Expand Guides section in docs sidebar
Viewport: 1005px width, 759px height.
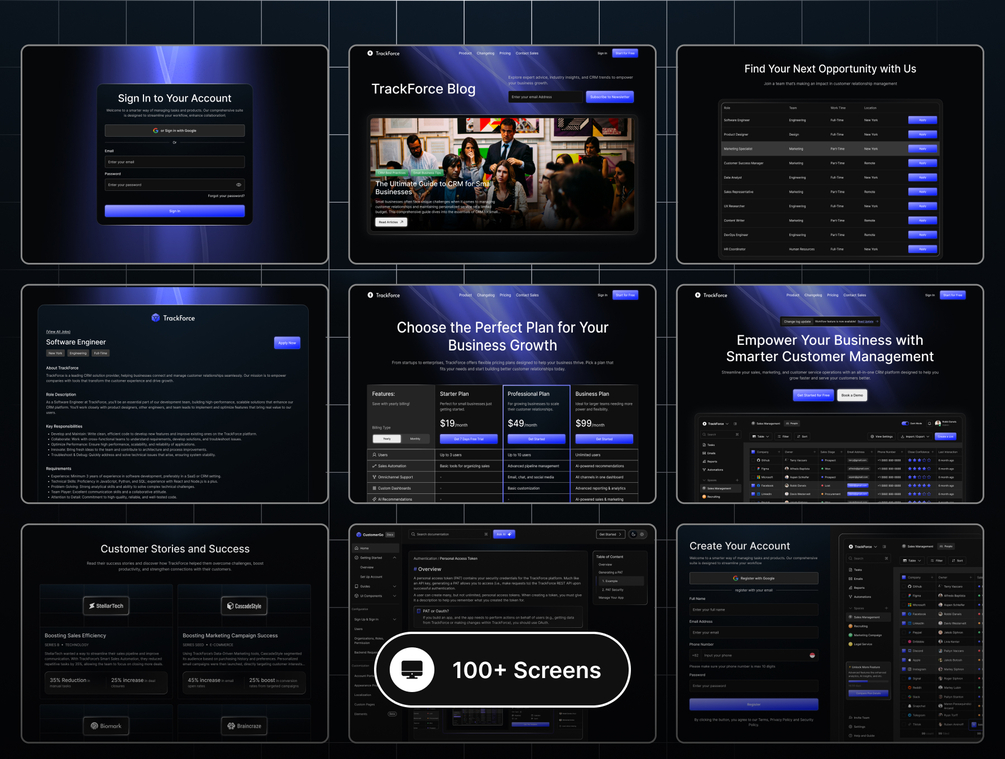click(394, 586)
